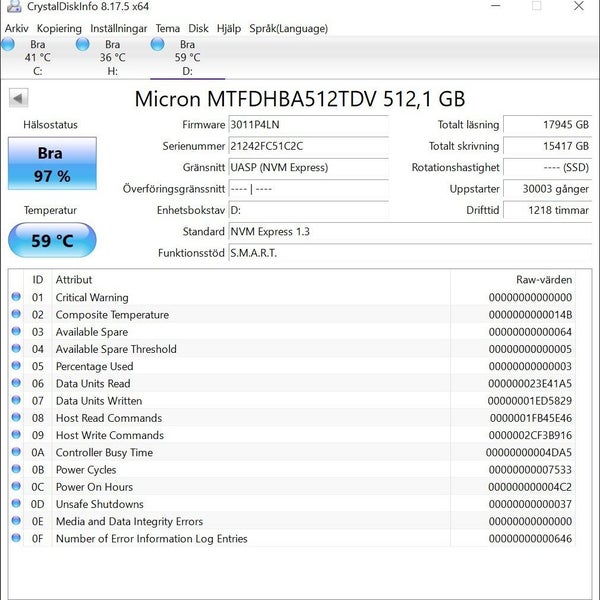
Task: Click raw value 0000000000646
Action: (x=530, y=538)
